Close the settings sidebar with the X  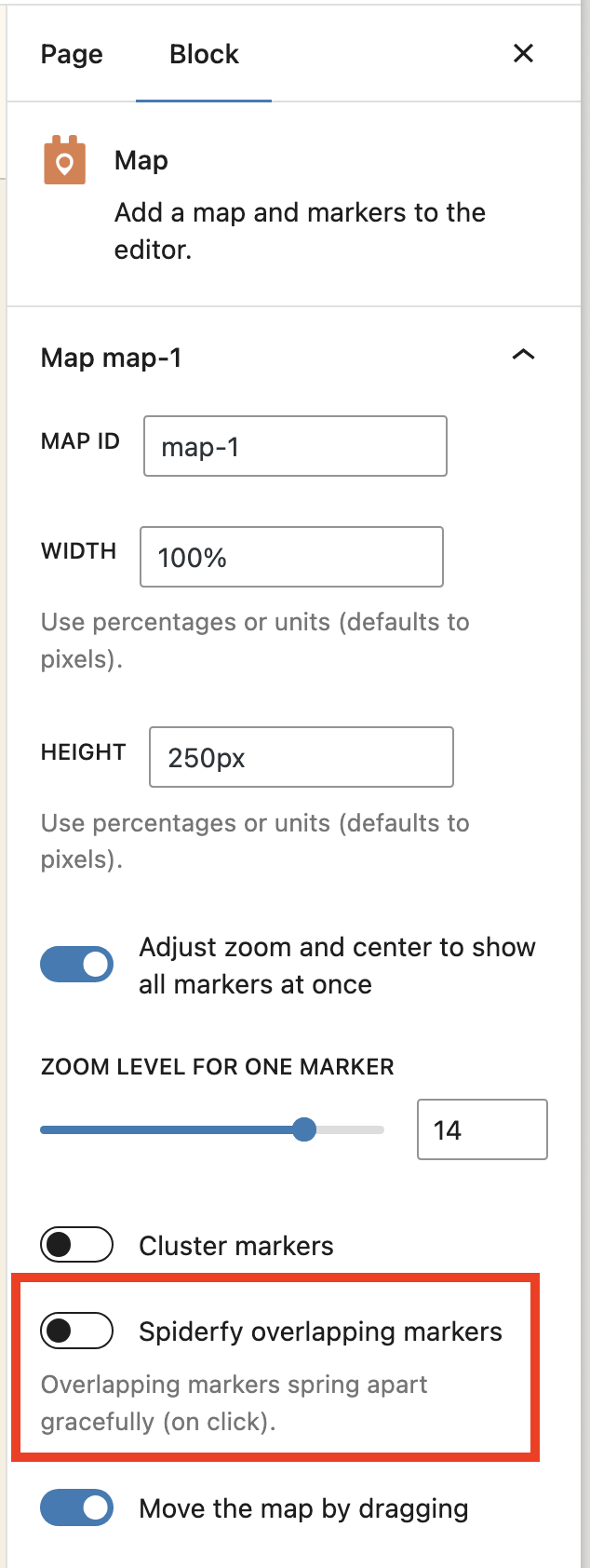[x=524, y=54]
